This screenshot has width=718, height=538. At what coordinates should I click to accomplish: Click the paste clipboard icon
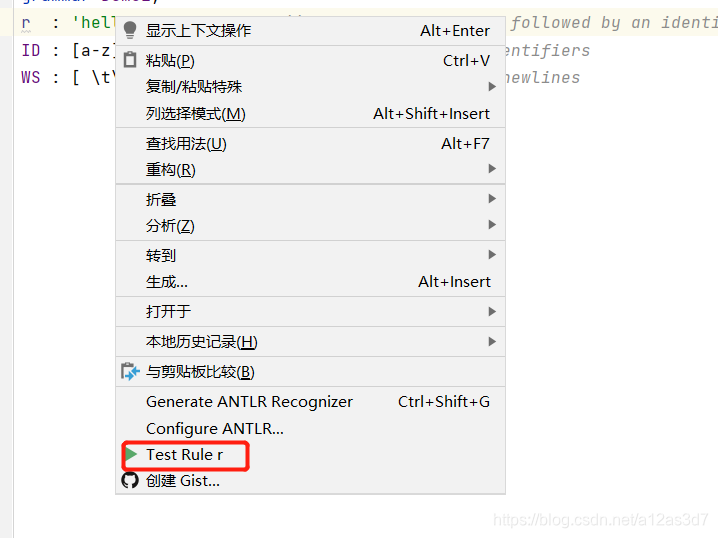[x=130, y=60]
